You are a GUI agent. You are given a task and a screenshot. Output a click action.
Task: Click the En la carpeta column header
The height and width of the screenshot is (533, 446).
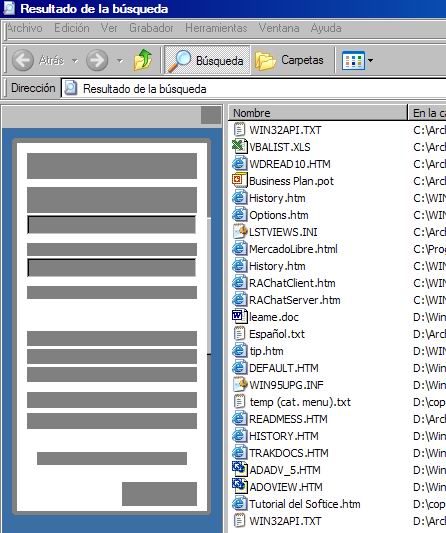click(427, 113)
